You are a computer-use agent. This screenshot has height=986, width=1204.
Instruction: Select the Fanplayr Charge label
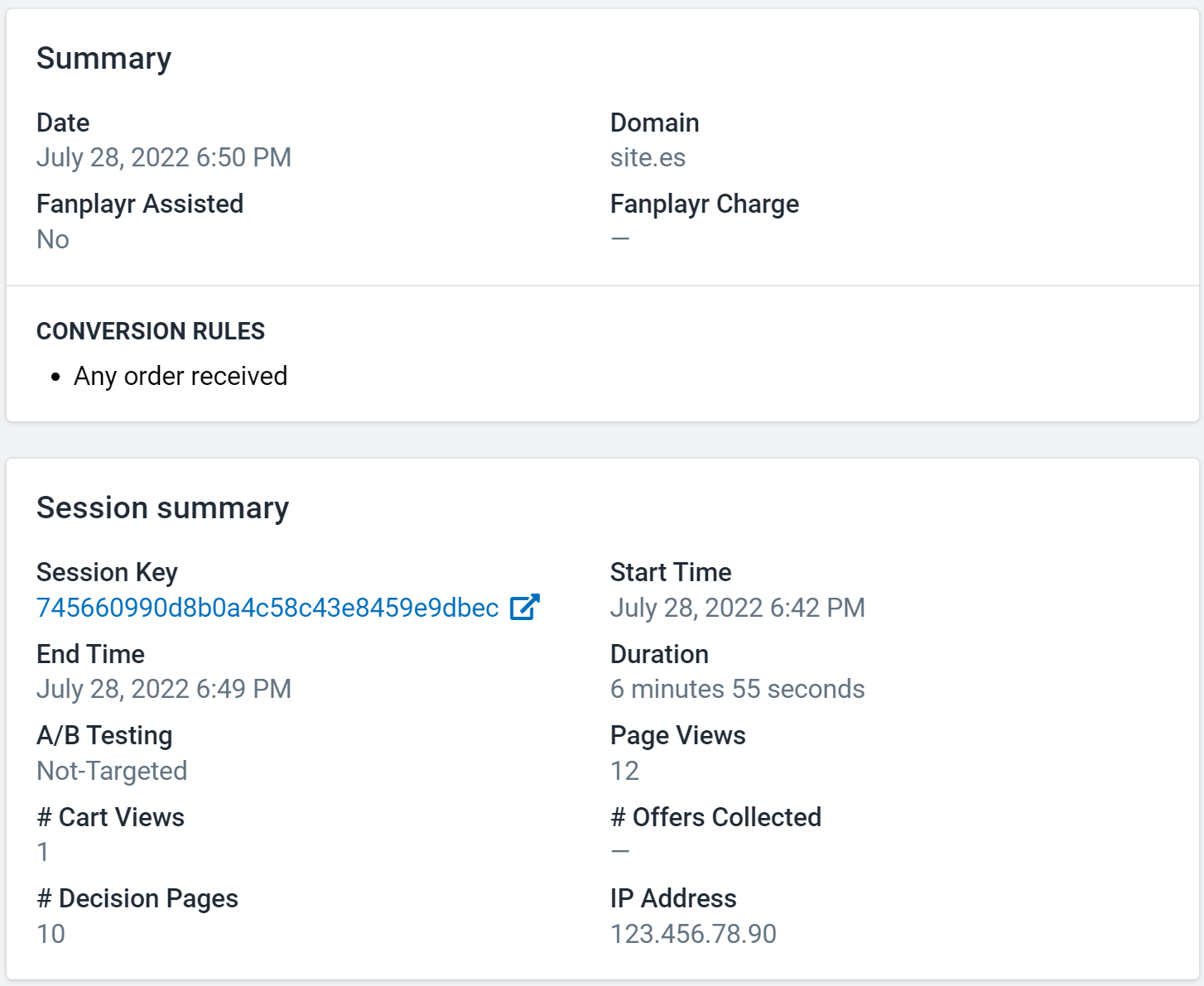[x=705, y=204]
